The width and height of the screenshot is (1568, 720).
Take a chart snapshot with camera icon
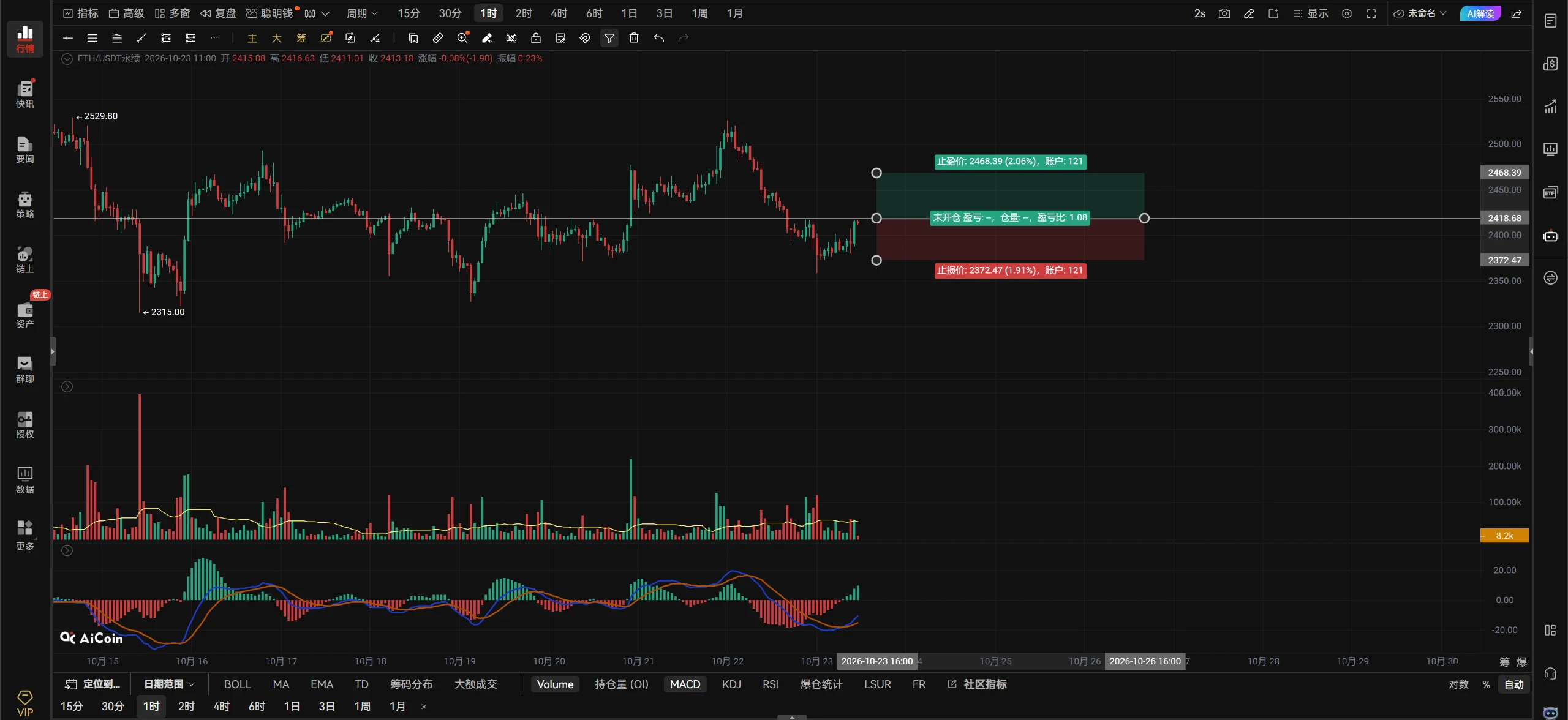point(1224,13)
